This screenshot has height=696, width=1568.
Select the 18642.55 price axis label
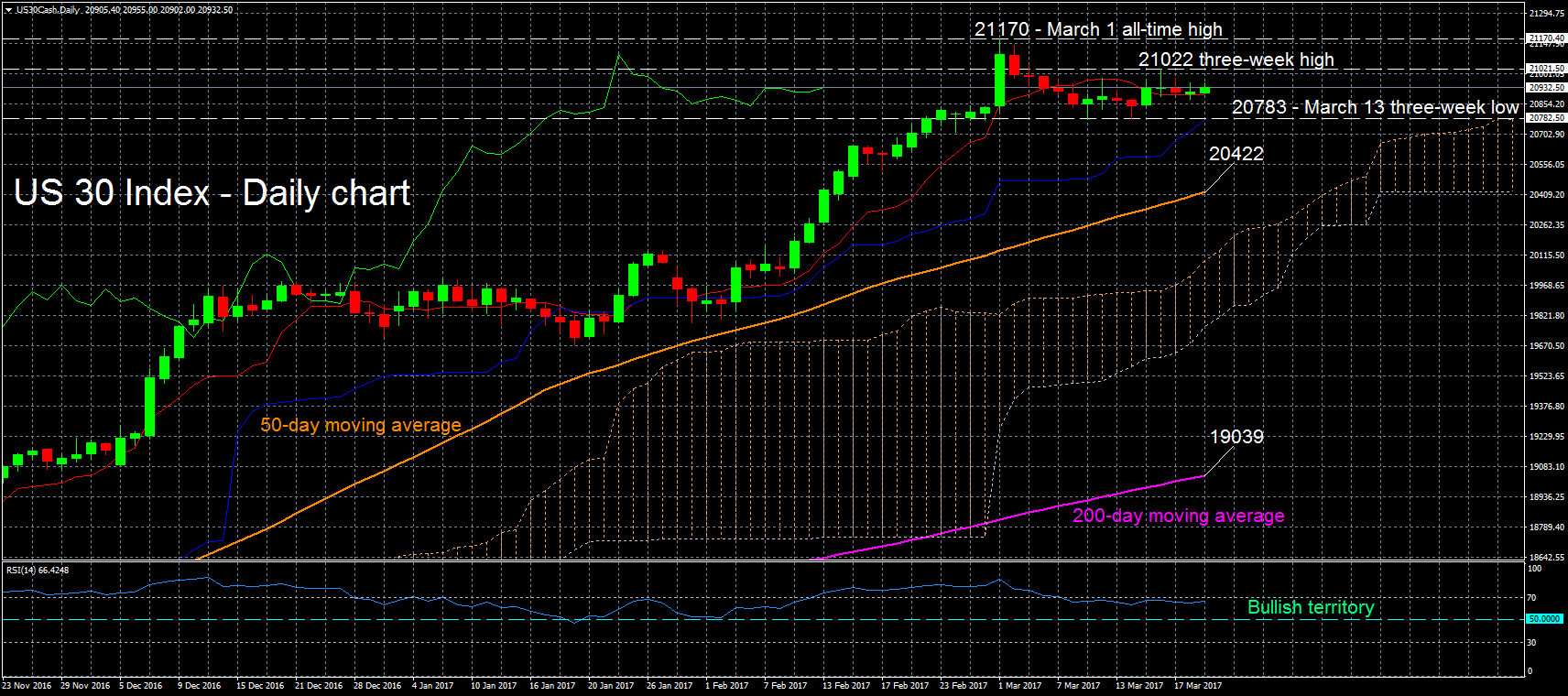(x=1547, y=558)
